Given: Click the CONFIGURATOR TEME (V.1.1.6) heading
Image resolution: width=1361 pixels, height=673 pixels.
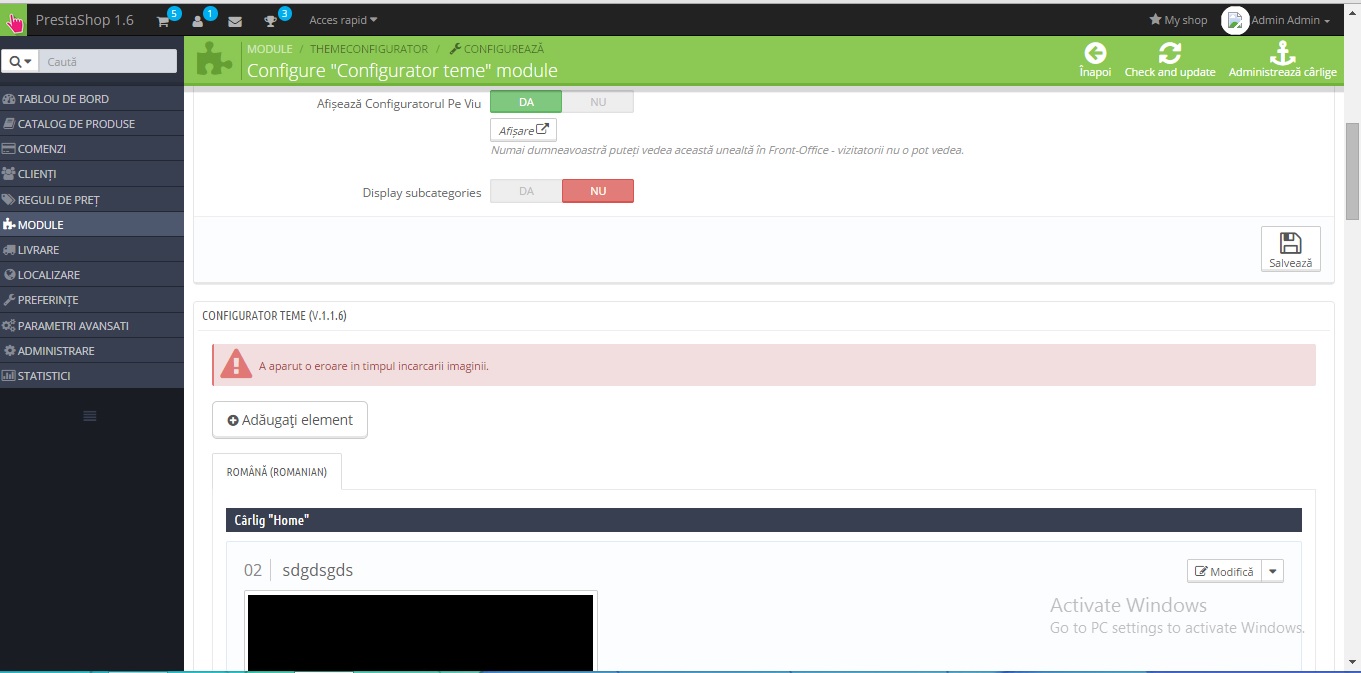Looking at the screenshot, I should point(274,315).
